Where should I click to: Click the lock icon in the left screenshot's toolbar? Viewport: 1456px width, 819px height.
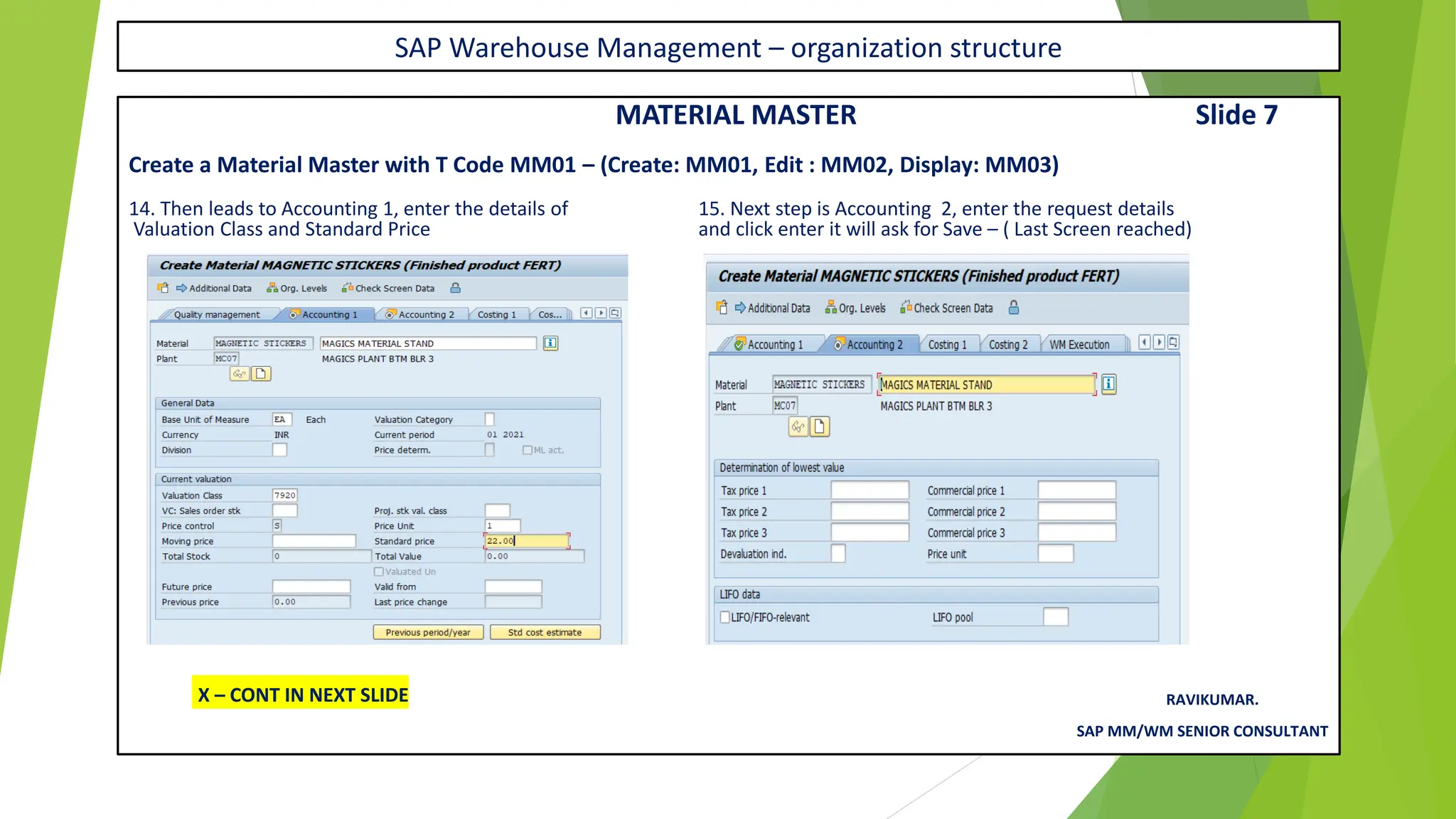tap(456, 288)
